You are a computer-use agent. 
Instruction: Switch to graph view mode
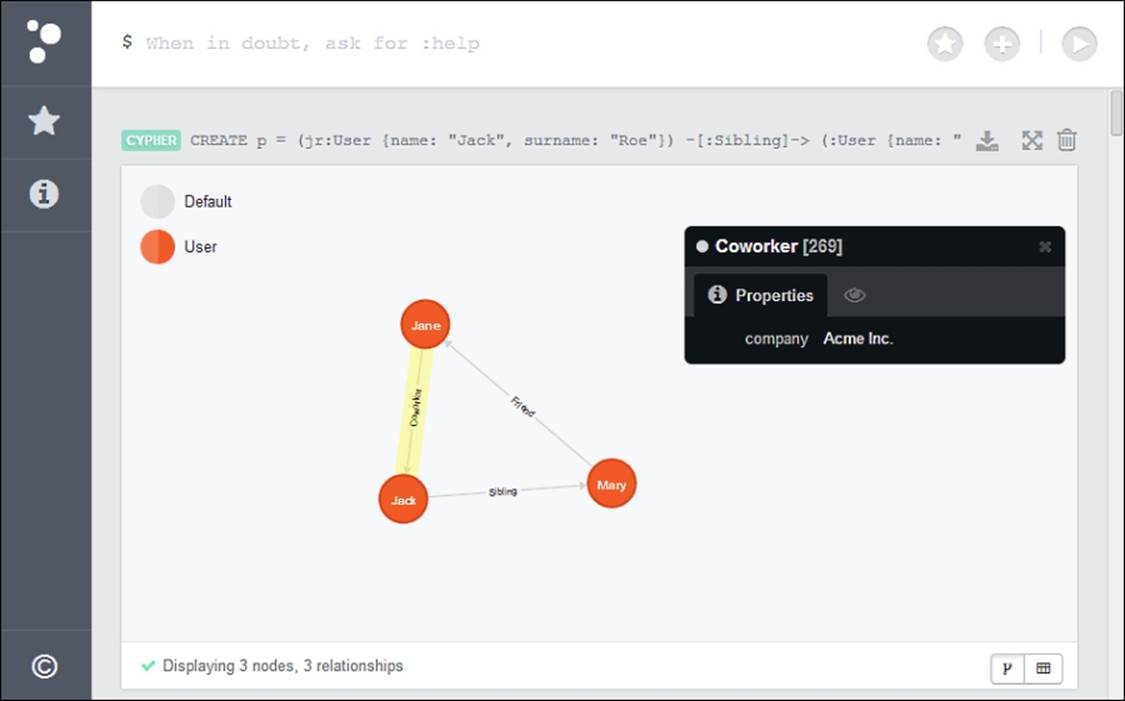tap(1008, 668)
